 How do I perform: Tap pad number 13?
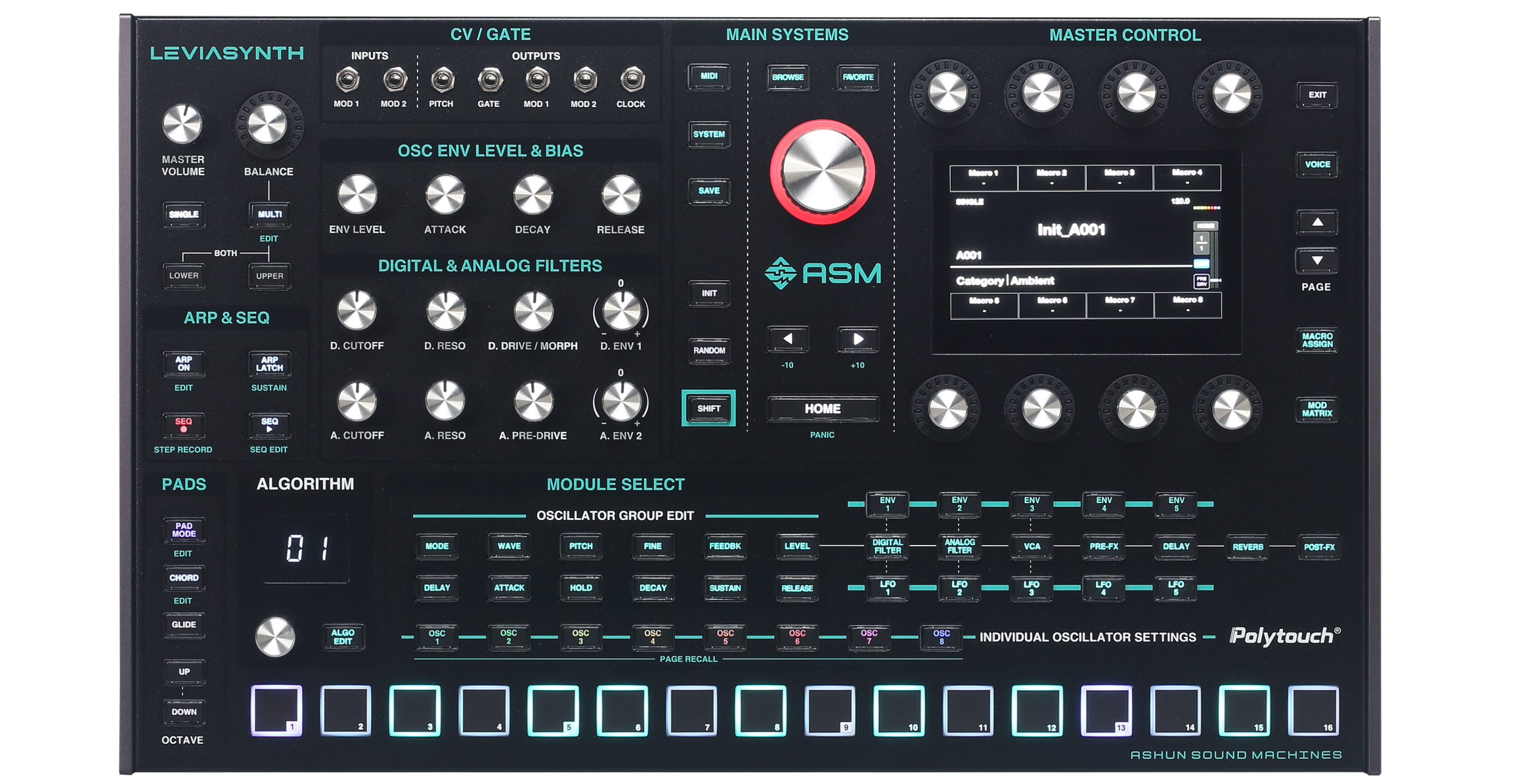[x=1105, y=710]
